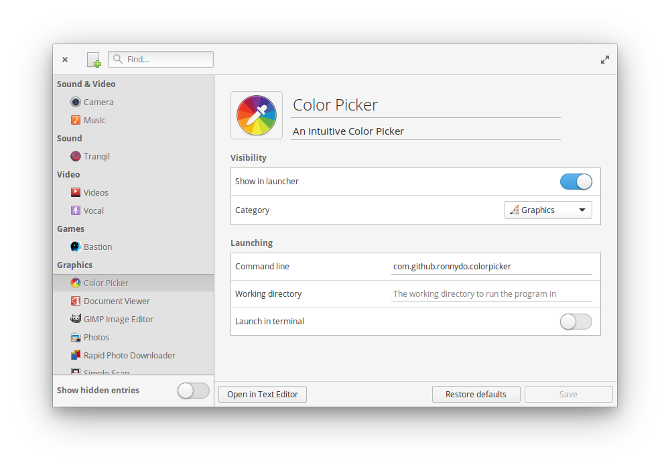Click the Video category header
Image resolution: width=670 pixels, height=469 pixels.
[x=68, y=174]
